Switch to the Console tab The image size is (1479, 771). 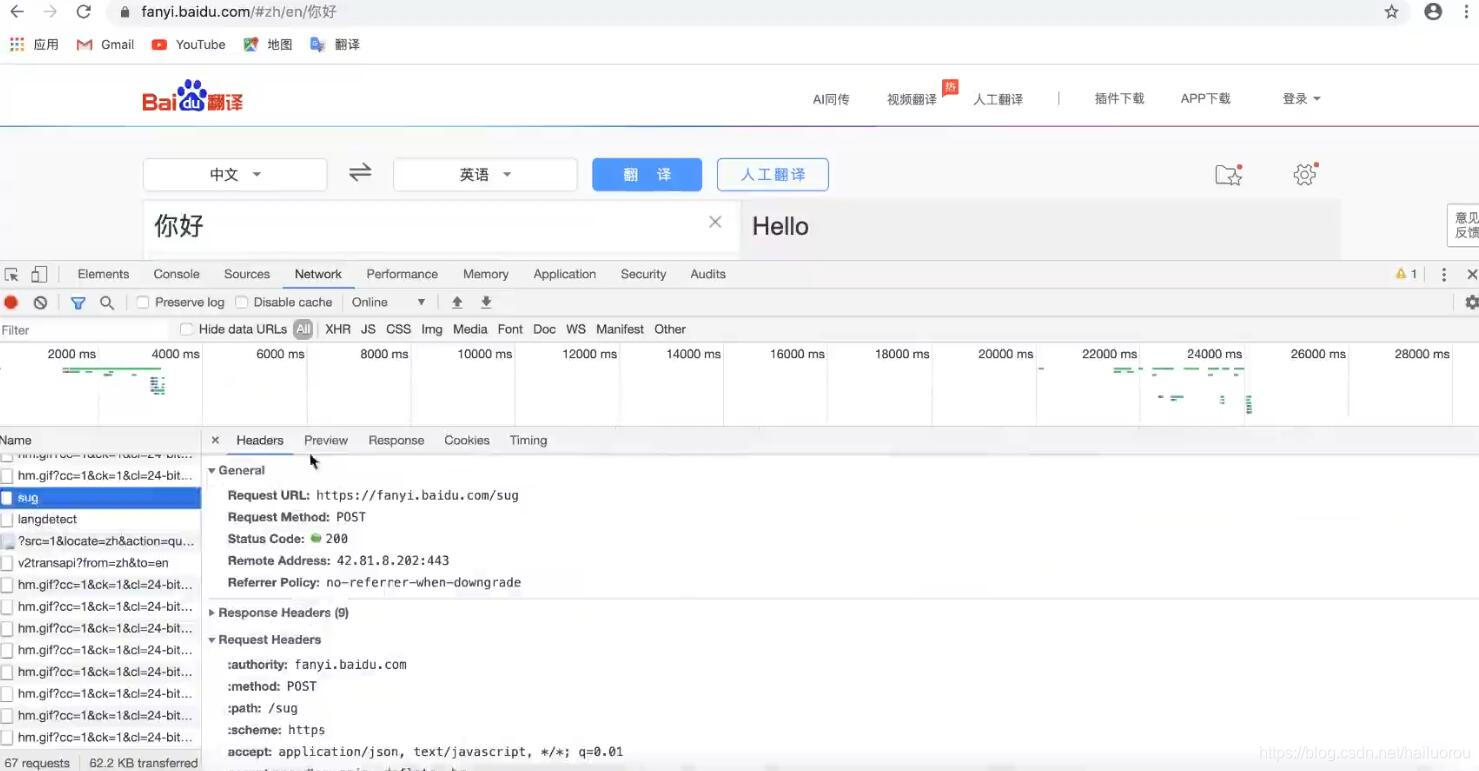[x=176, y=274]
